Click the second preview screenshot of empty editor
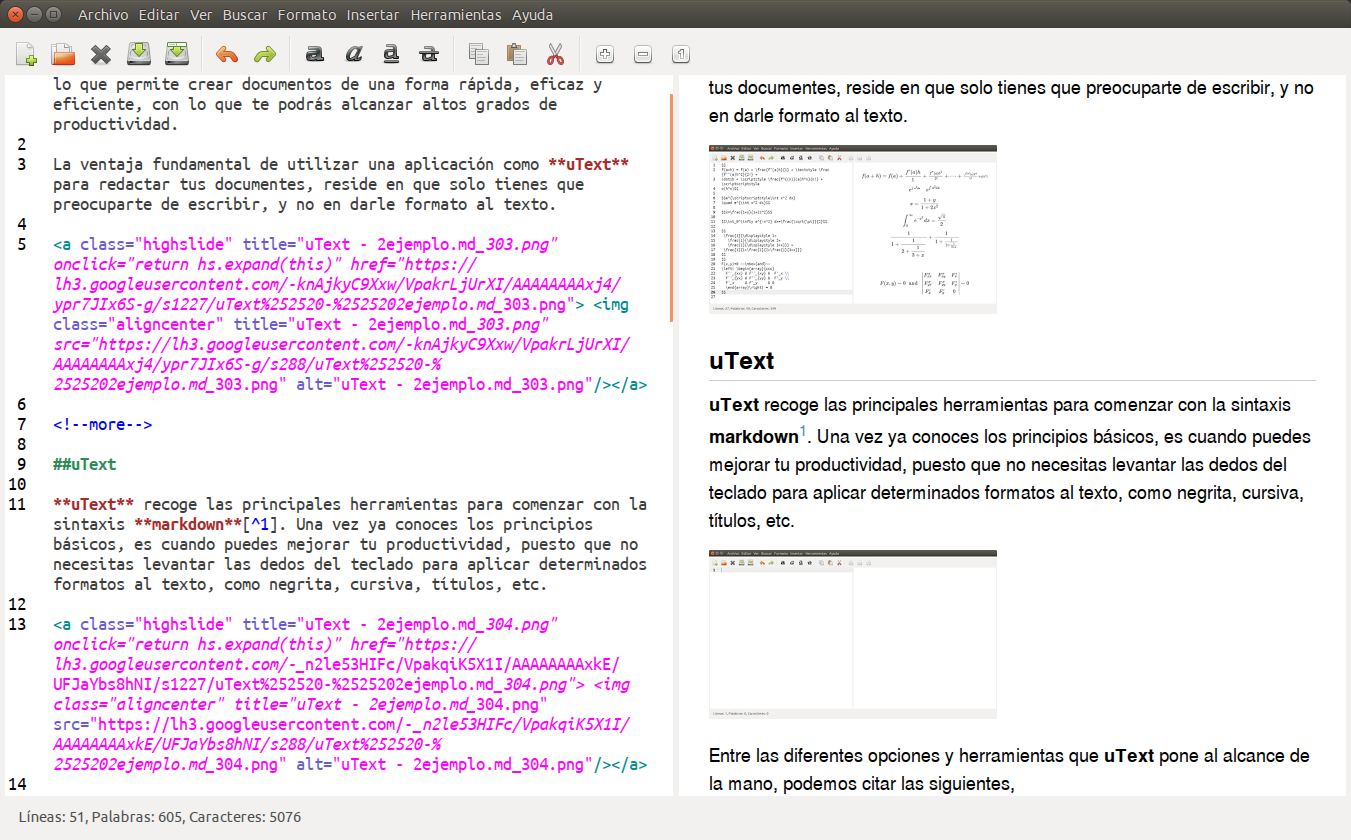The width and height of the screenshot is (1351, 840). point(853,634)
